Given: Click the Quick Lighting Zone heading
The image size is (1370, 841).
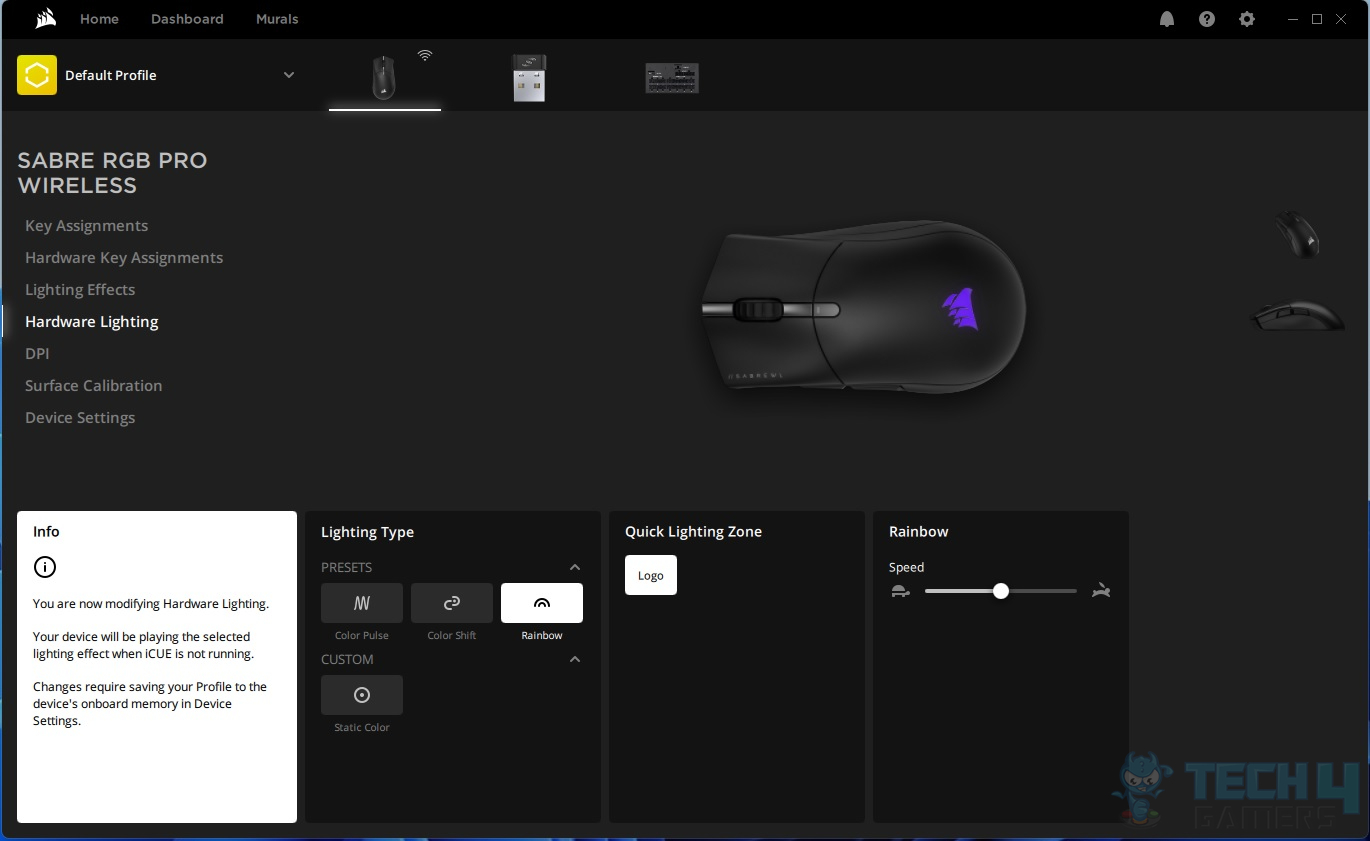Looking at the screenshot, I should point(693,532).
